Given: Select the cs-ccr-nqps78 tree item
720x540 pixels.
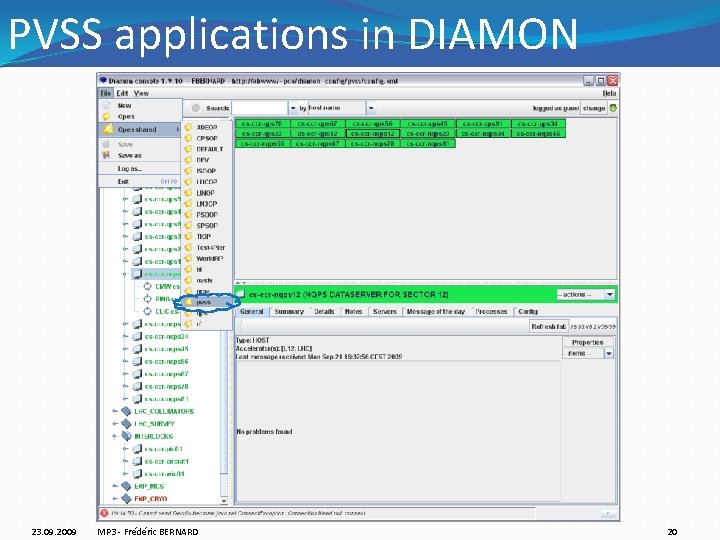Looking at the screenshot, I should (166, 387).
